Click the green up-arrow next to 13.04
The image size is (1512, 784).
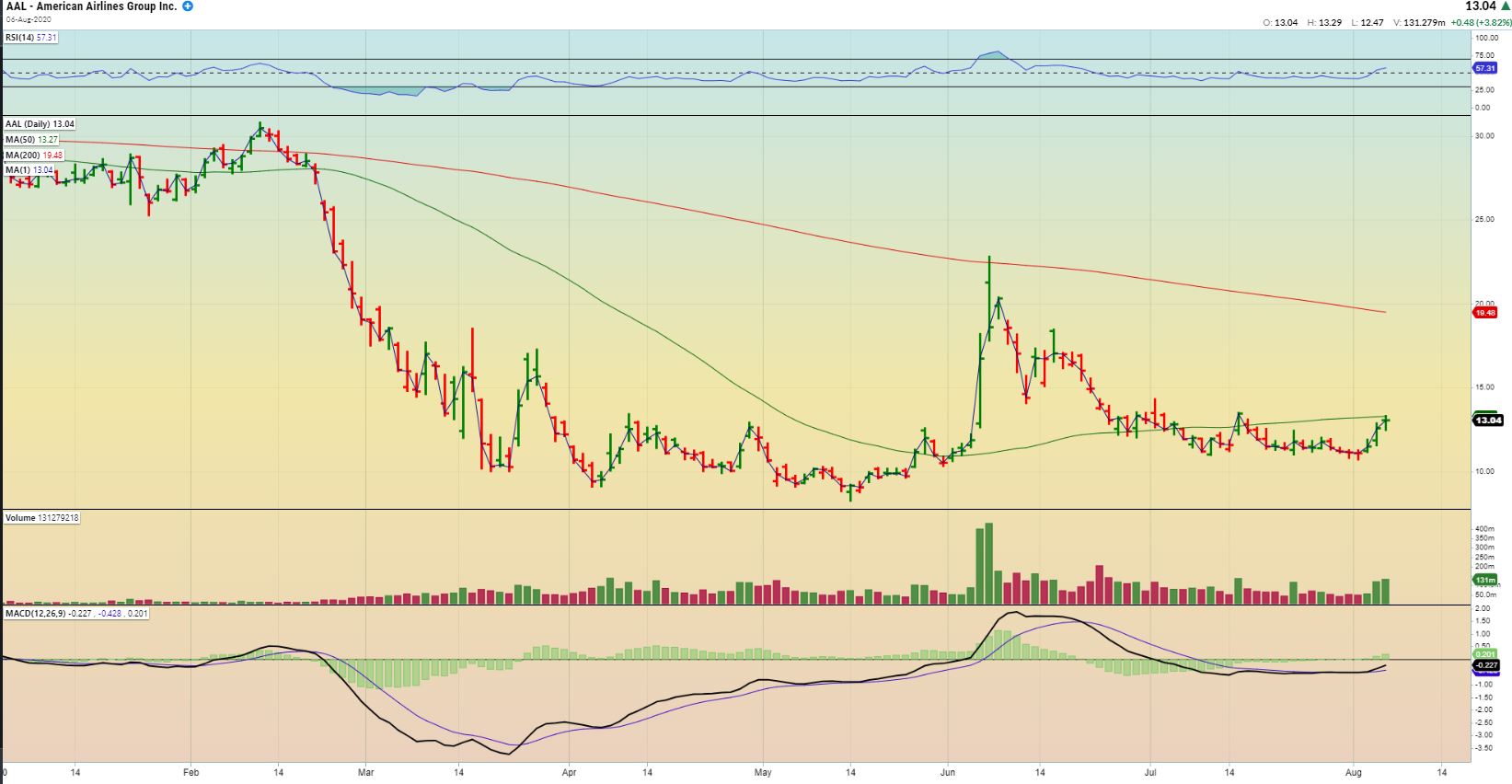[x=1506, y=6]
